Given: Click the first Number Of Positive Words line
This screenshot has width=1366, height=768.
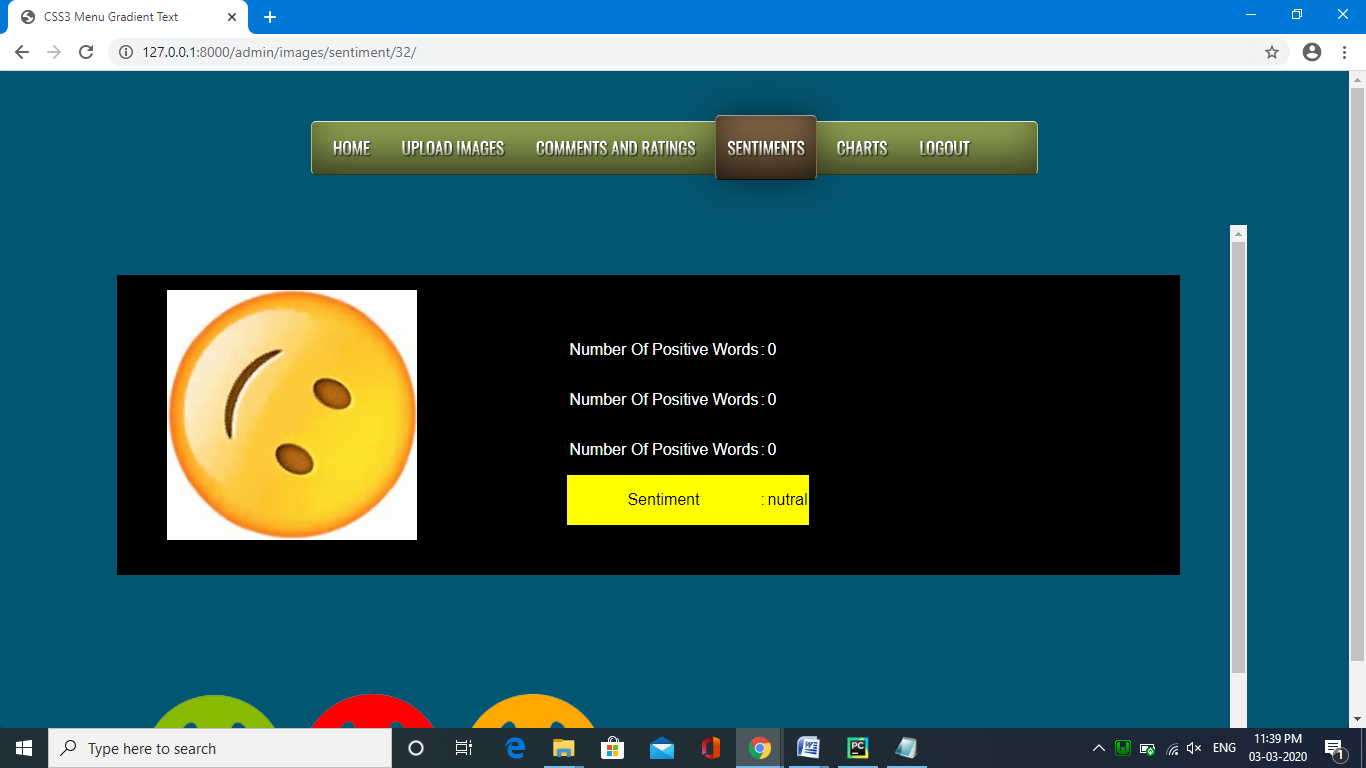Looking at the screenshot, I should click(673, 349).
